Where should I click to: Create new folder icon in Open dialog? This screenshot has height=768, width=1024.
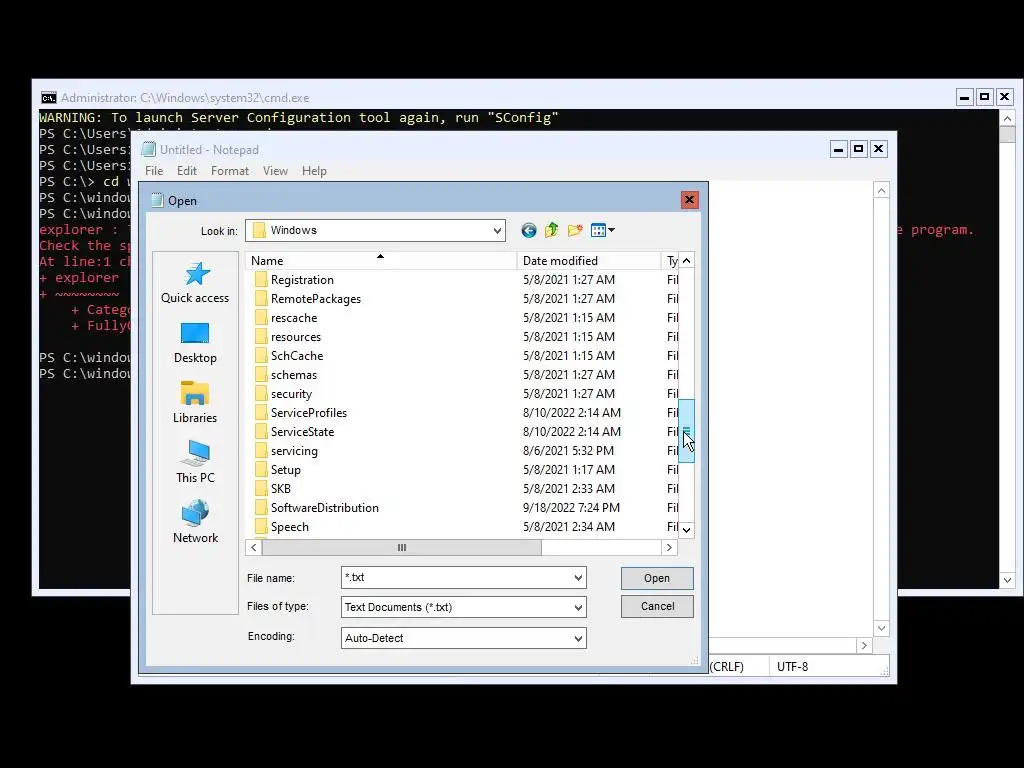click(575, 230)
